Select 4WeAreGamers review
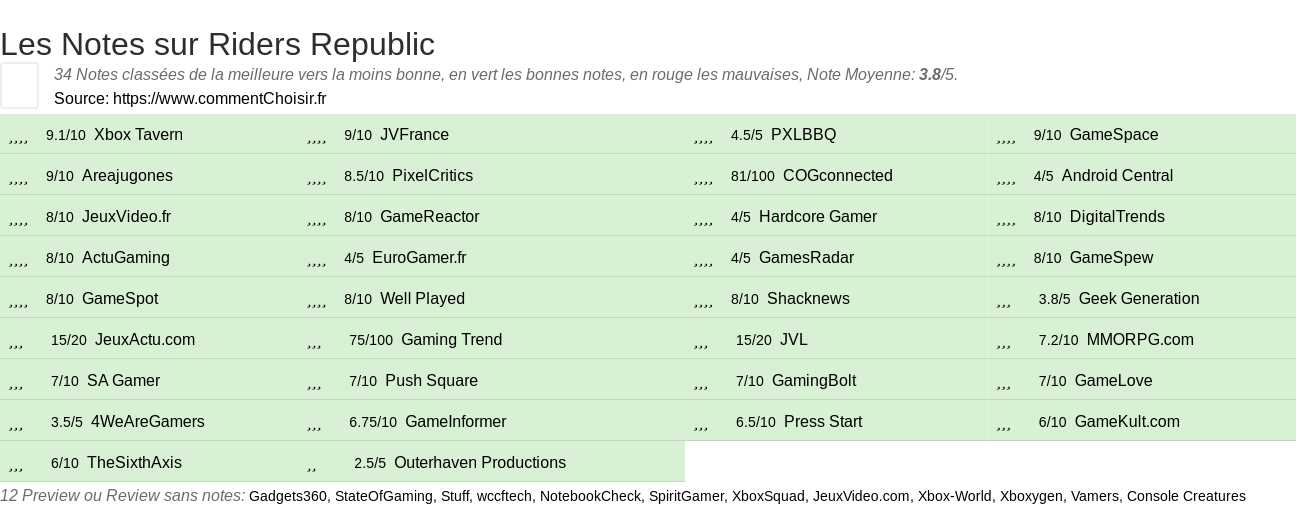Viewport: 1296px width, 507px height. (x=147, y=422)
